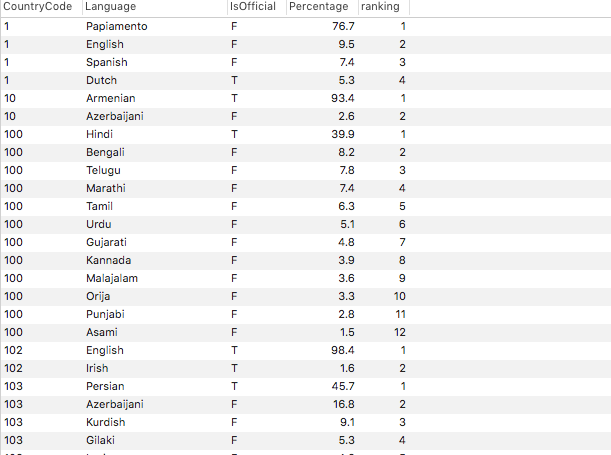Viewport: 611px width, 455px height.
Task: Select the Persian language cell
Action: coord(105,386)
